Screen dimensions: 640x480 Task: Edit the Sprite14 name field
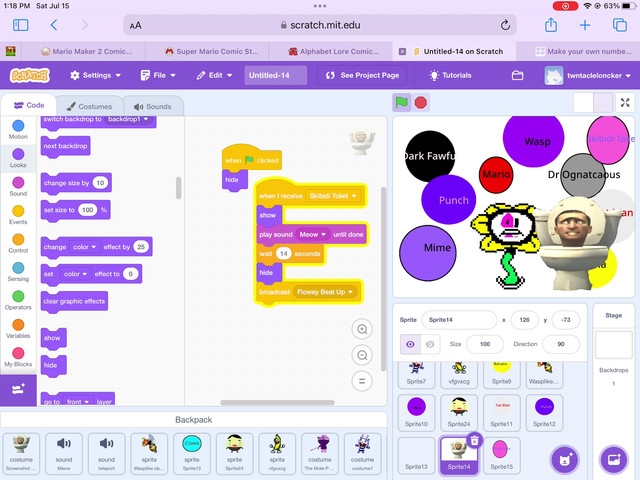click(x=459, y=320)
